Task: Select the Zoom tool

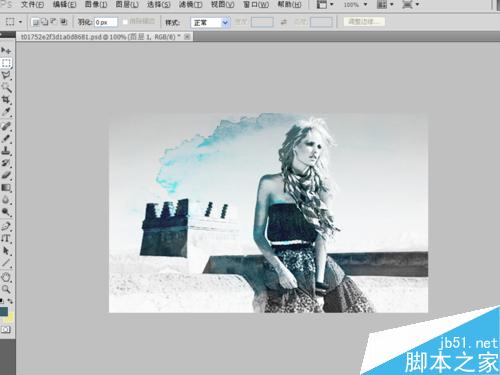Action: pos(6,289)
